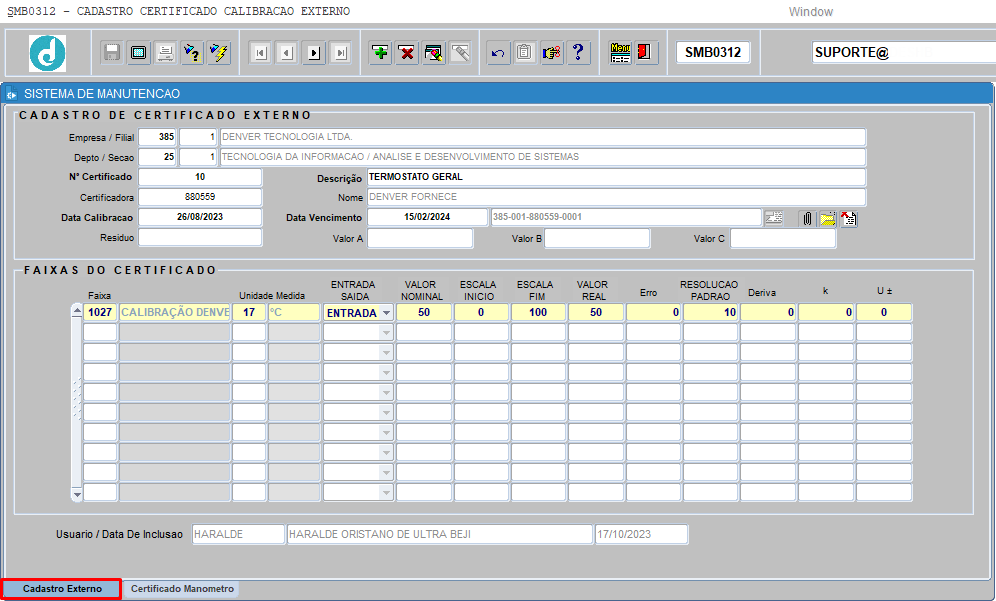Screen dimensions: 996x601
Task: Click the print icon in toolbar
Action: (165, 53)
